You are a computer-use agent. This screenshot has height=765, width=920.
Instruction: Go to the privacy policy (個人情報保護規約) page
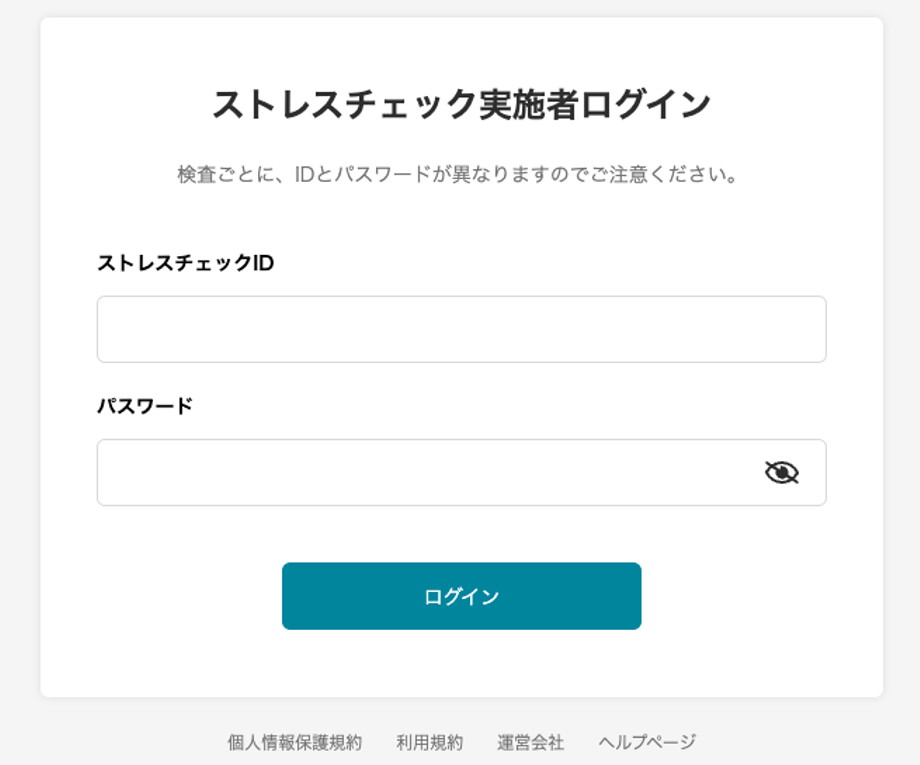pyautogui.click(x=294, y=742)
